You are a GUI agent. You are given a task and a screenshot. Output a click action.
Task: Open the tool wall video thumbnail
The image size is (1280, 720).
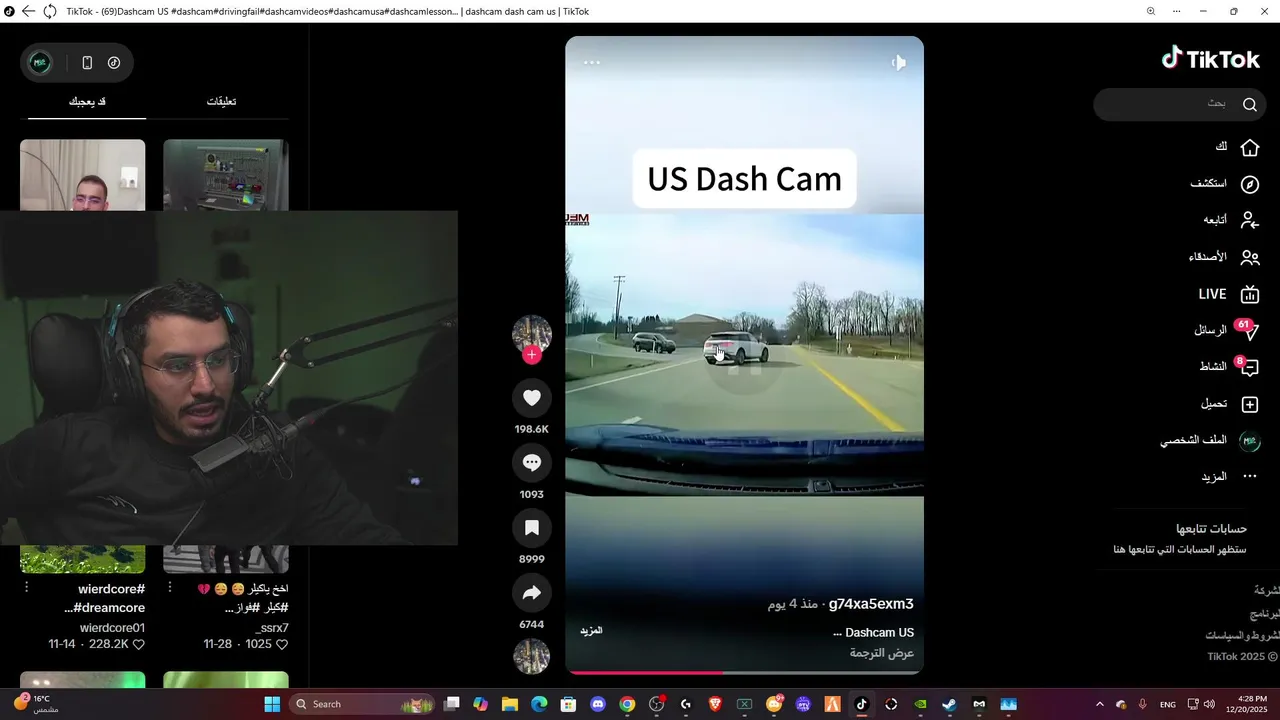pyautogui.click(x=226, y=175)
